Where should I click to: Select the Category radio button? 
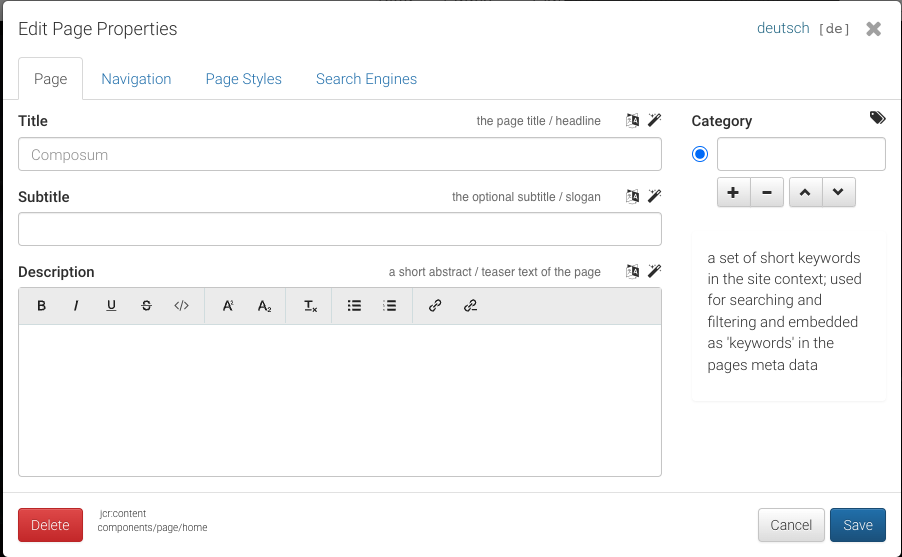click(x=700, y=154)
